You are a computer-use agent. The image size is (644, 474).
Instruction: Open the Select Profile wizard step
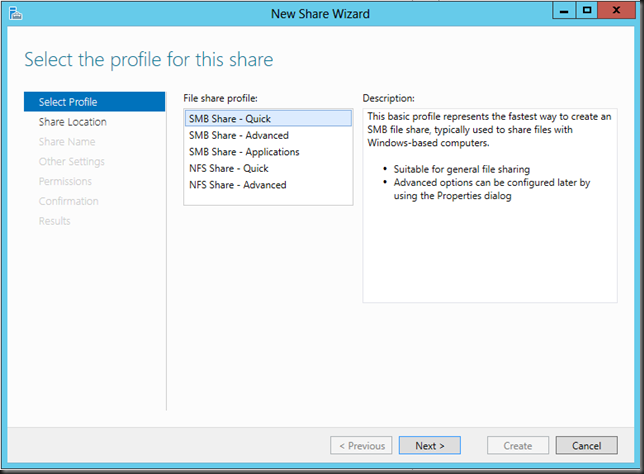click(94, 101)
